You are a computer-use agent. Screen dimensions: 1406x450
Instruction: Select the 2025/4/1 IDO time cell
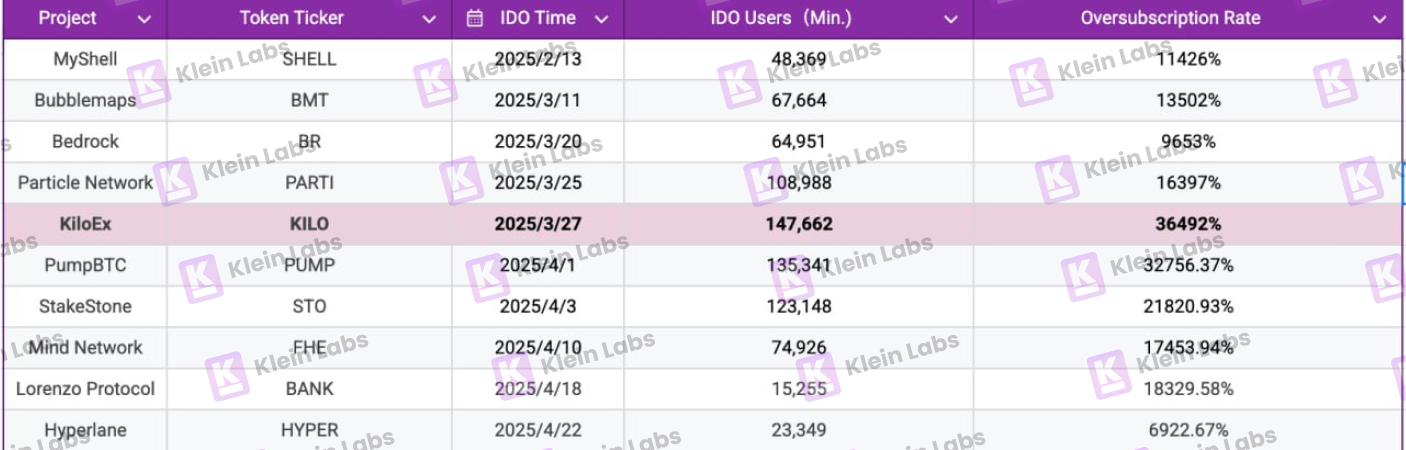[x=538, y=265]
